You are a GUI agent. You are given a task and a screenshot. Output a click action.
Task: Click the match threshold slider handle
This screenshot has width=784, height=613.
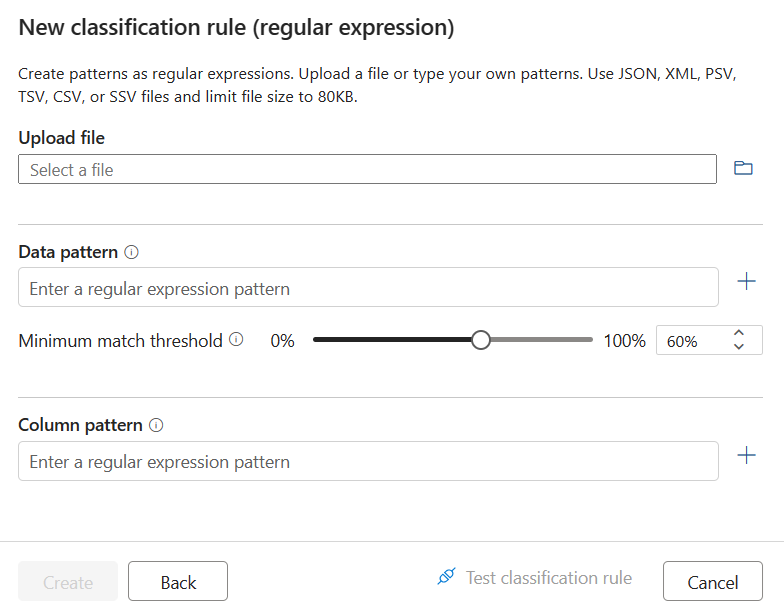click(x=481, y=340)
